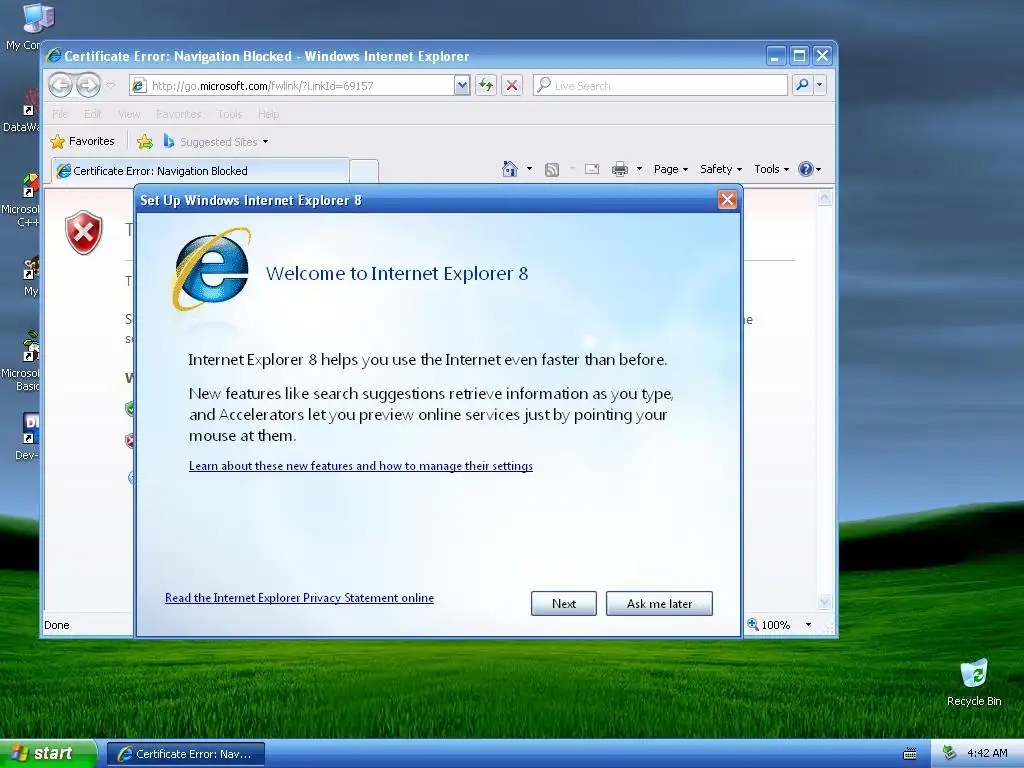
Task: Open the zoom level dropdown arrow
Action: tap(808, 625)
